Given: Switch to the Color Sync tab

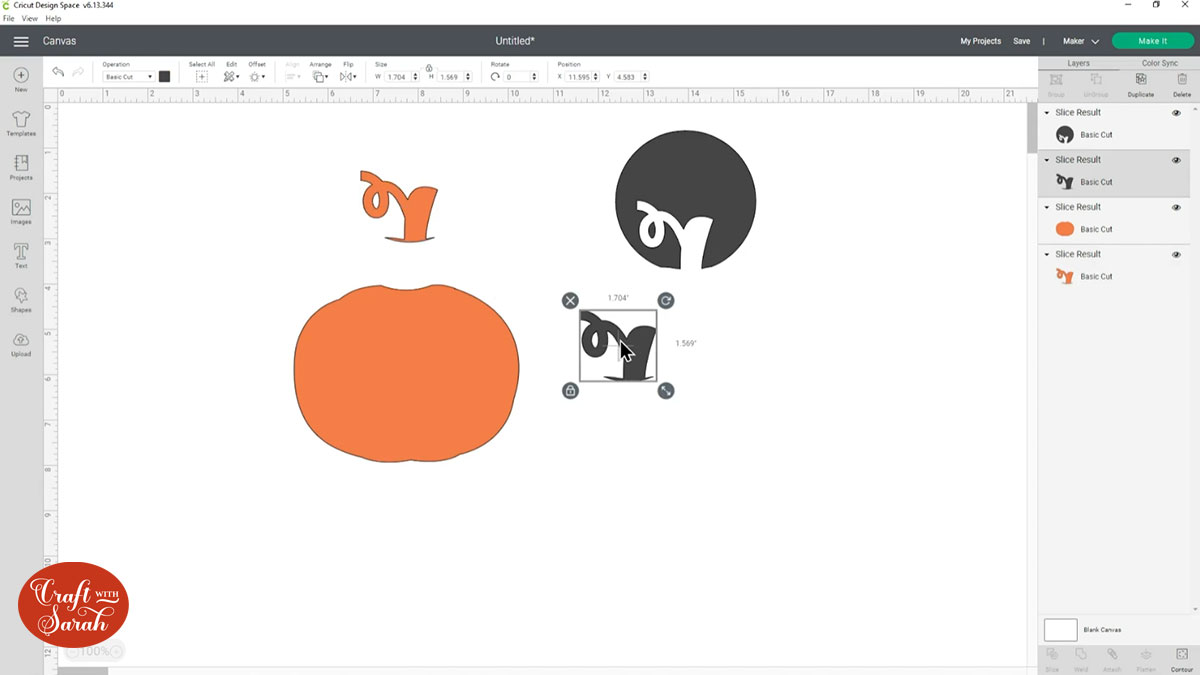Looking at the screenshot, I should [1159, 63].
